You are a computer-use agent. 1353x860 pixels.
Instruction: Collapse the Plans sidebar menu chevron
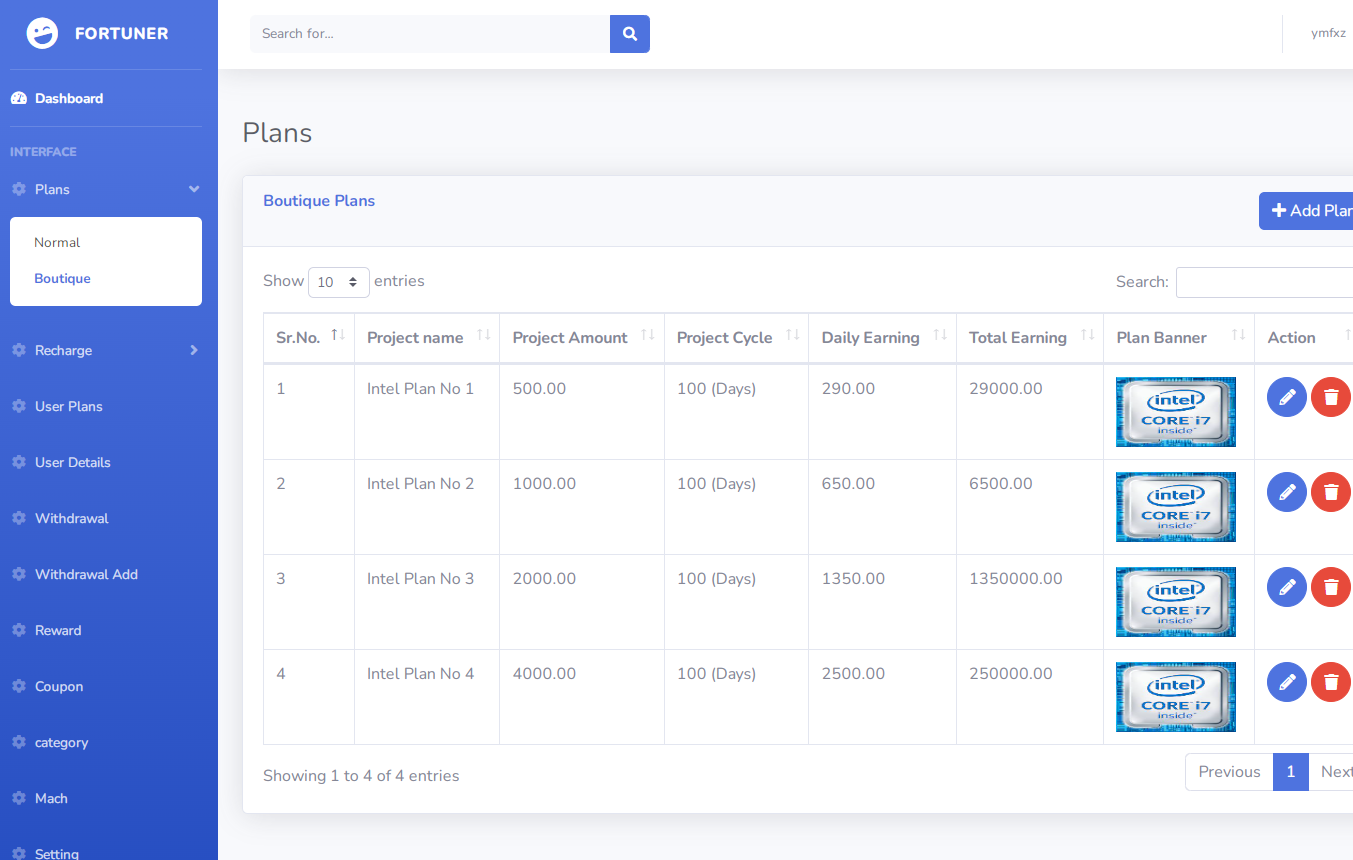(x=194, y=190)
